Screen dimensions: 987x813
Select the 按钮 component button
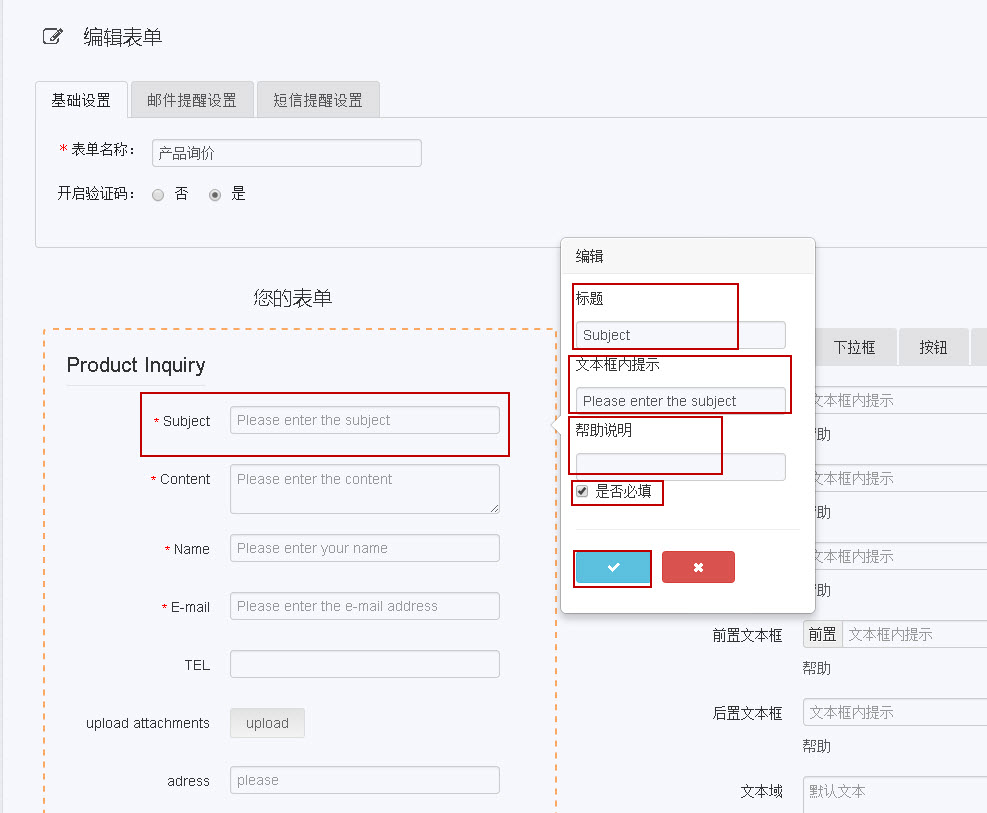(933, 346)
